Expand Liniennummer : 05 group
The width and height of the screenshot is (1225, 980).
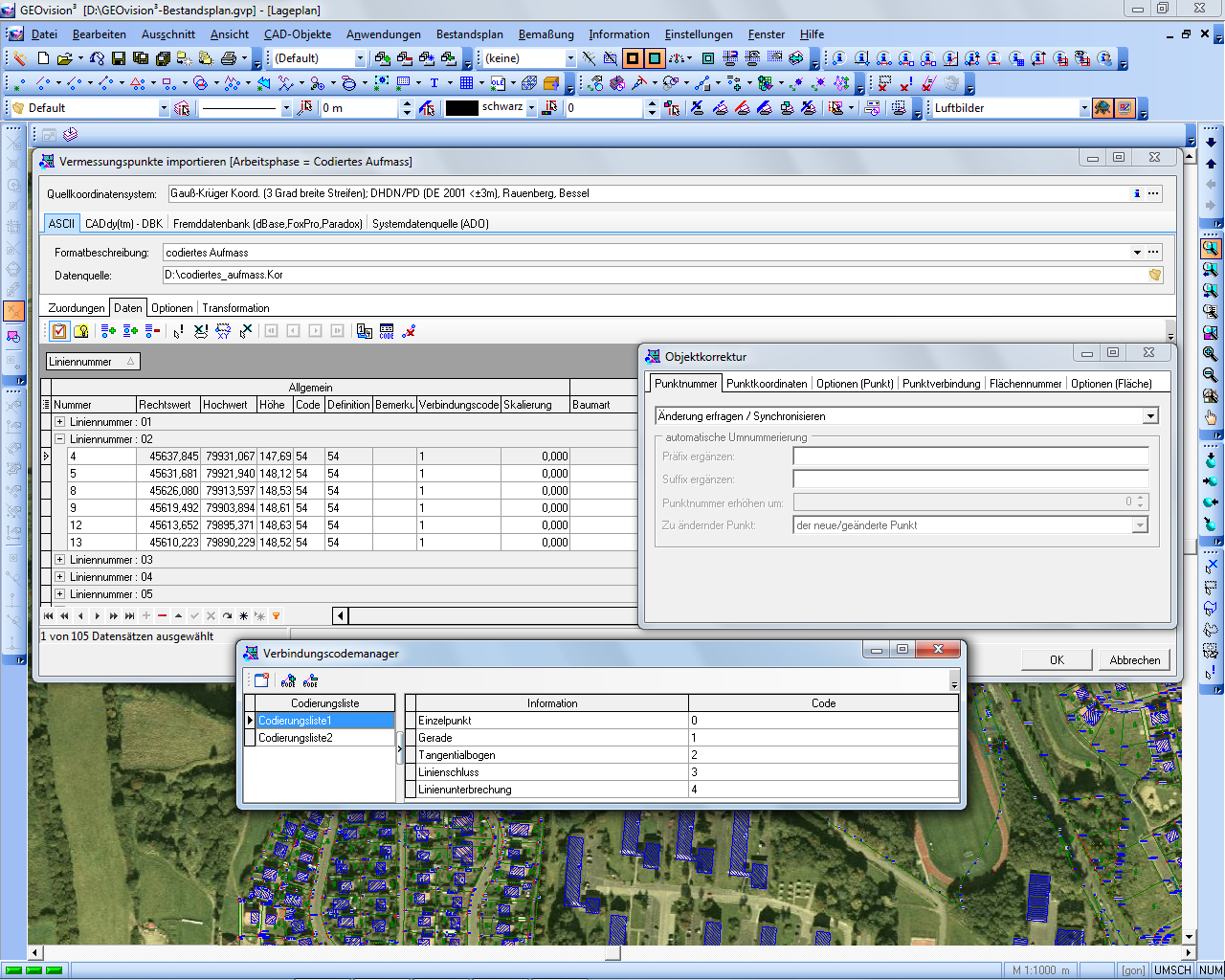[59, 594]
